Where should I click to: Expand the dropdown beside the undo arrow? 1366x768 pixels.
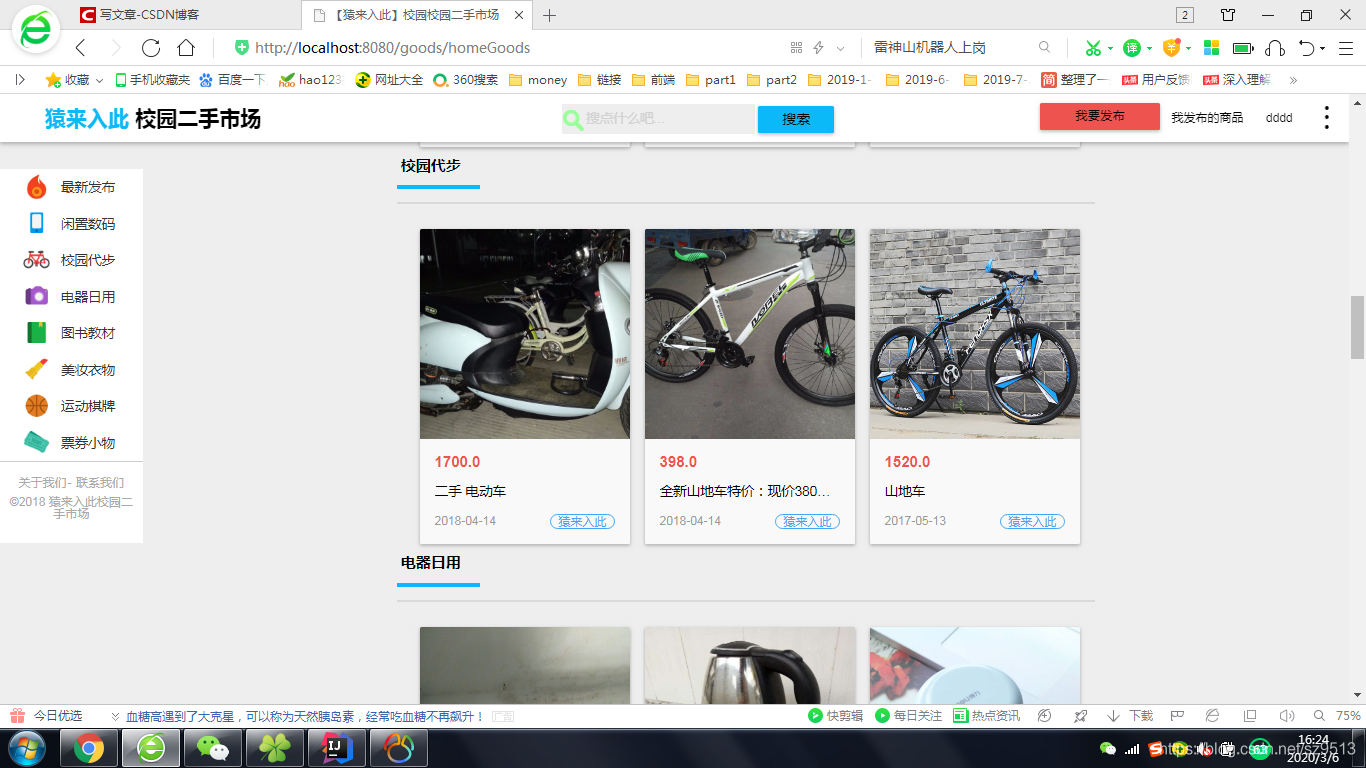(1322, 48)
